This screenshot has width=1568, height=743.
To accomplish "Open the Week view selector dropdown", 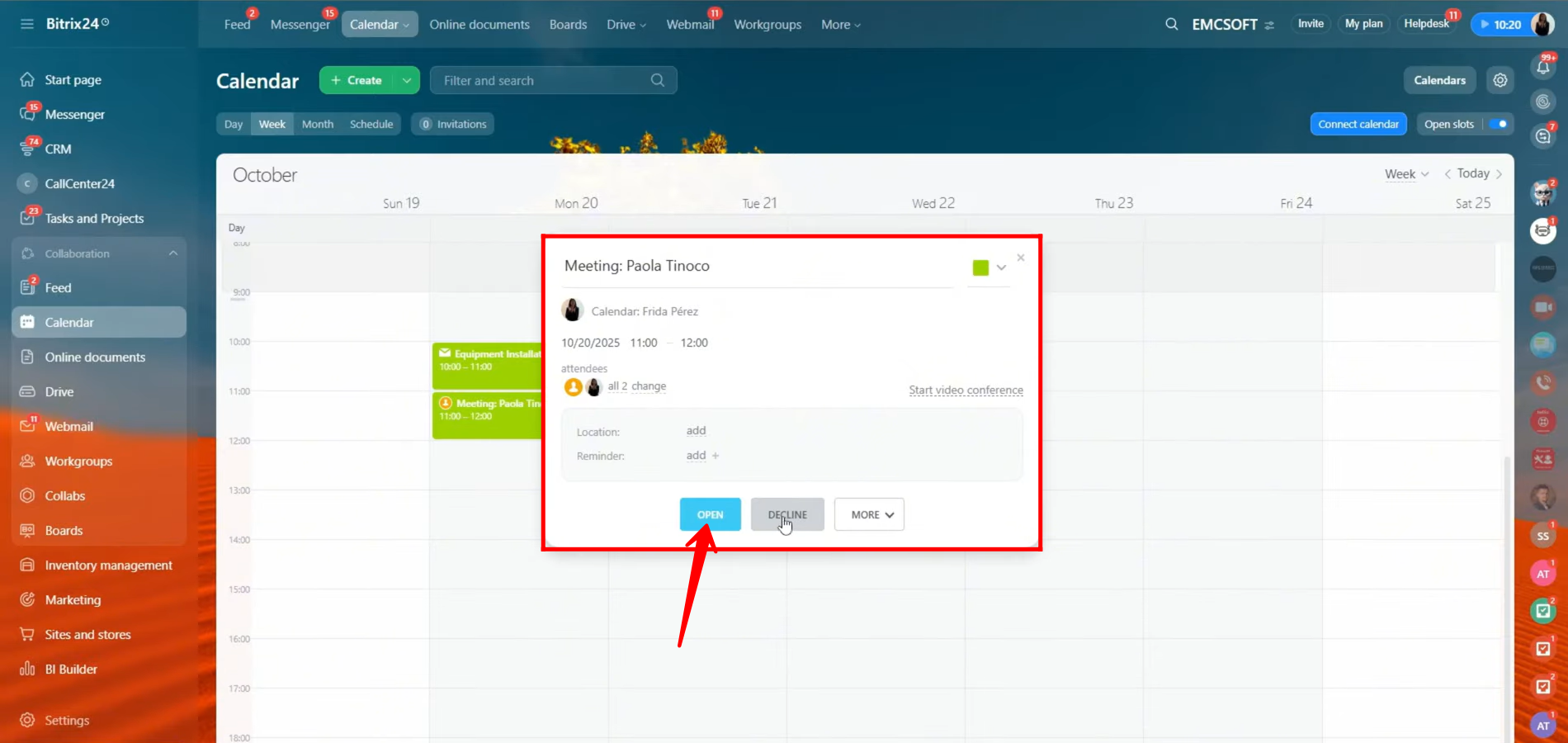I will click(1406, 173).
